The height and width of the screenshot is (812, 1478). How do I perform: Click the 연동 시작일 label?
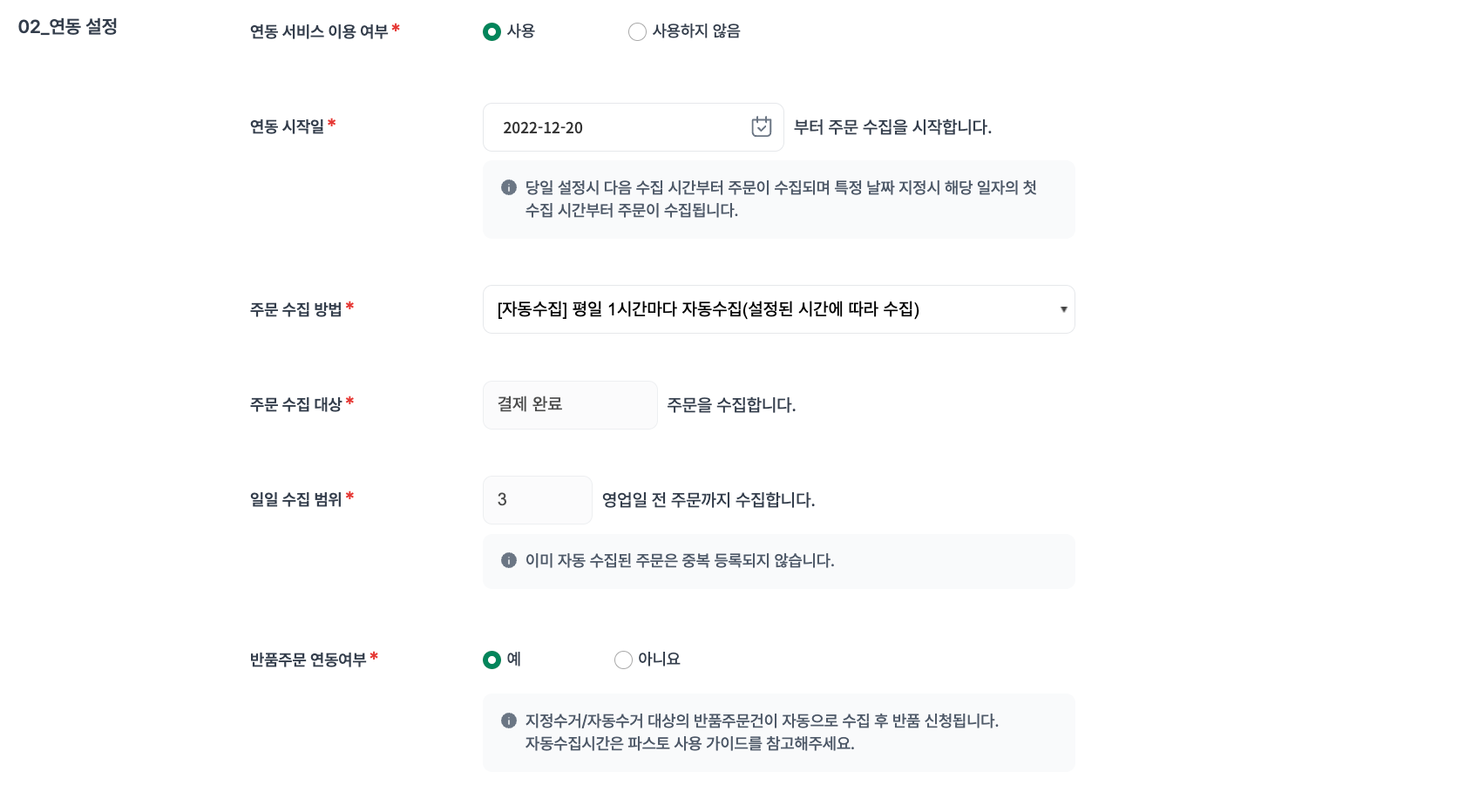287,126
